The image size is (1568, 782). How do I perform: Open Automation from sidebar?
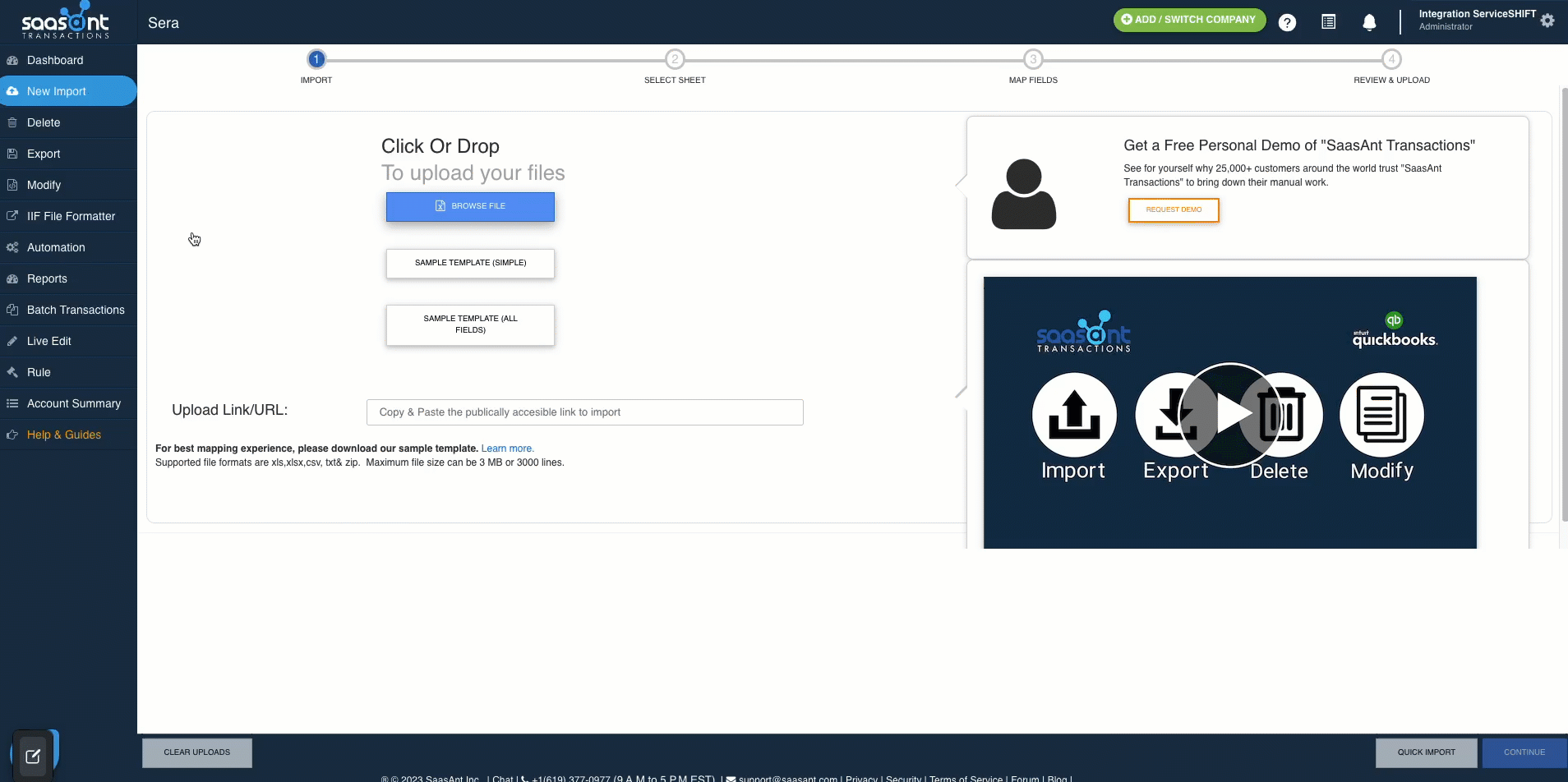[68, 247]
